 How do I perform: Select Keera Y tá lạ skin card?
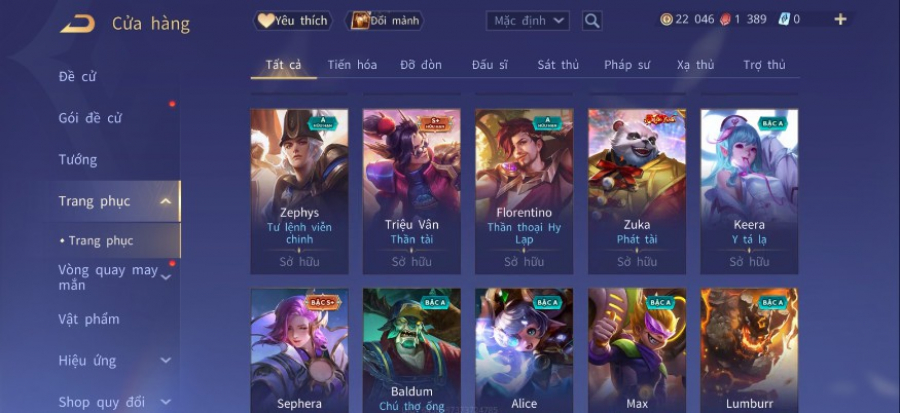749,191
